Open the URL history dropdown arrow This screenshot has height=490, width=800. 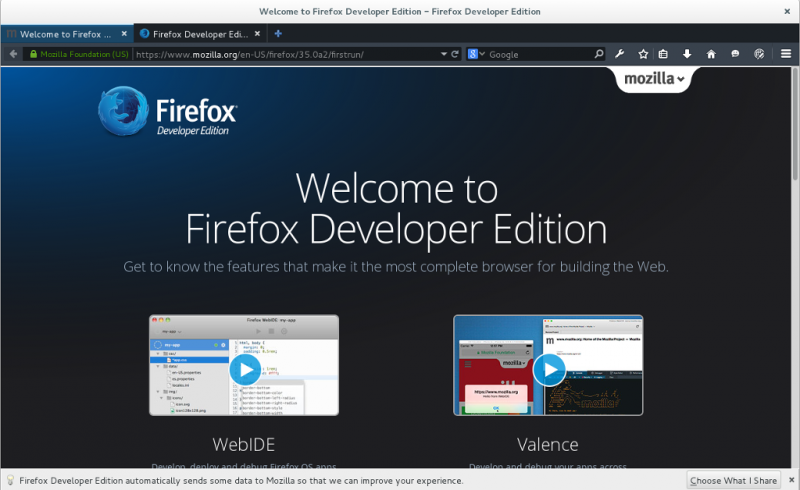pos(443,54)
